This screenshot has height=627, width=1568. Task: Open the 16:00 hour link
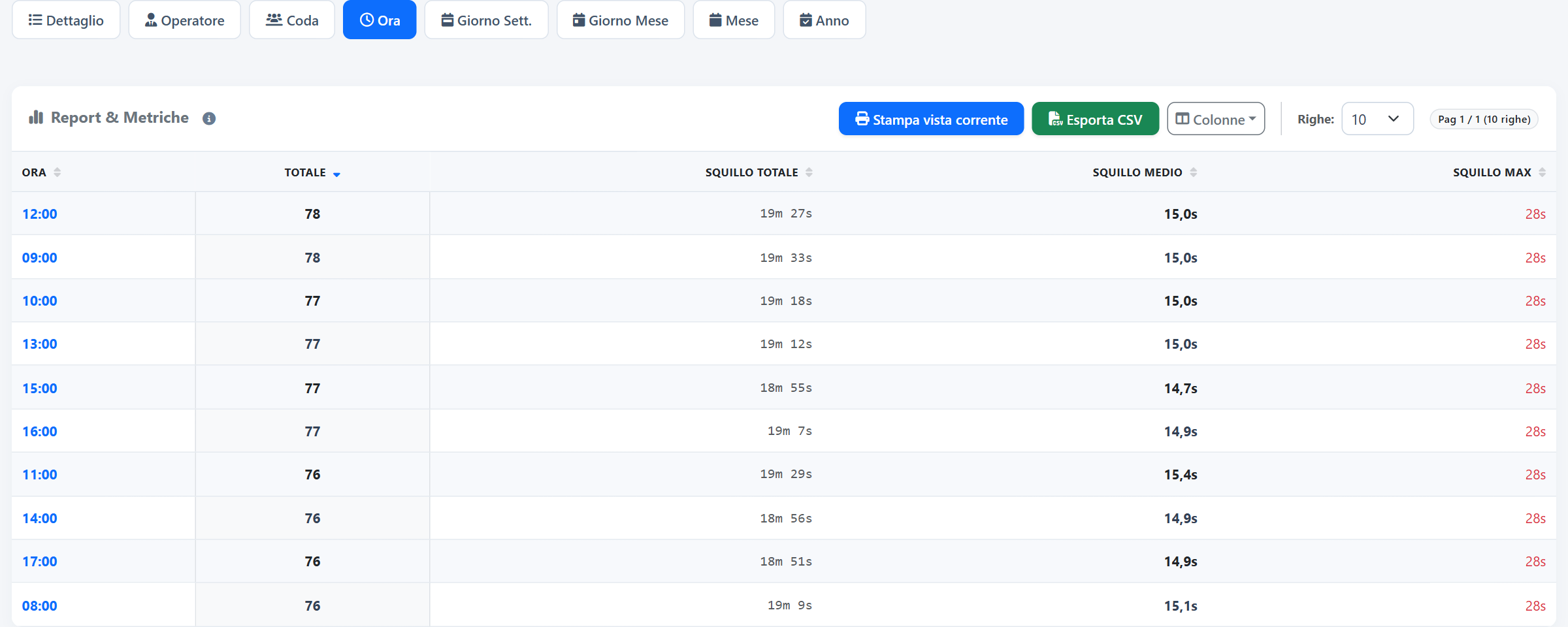click(x=40, y=432)
